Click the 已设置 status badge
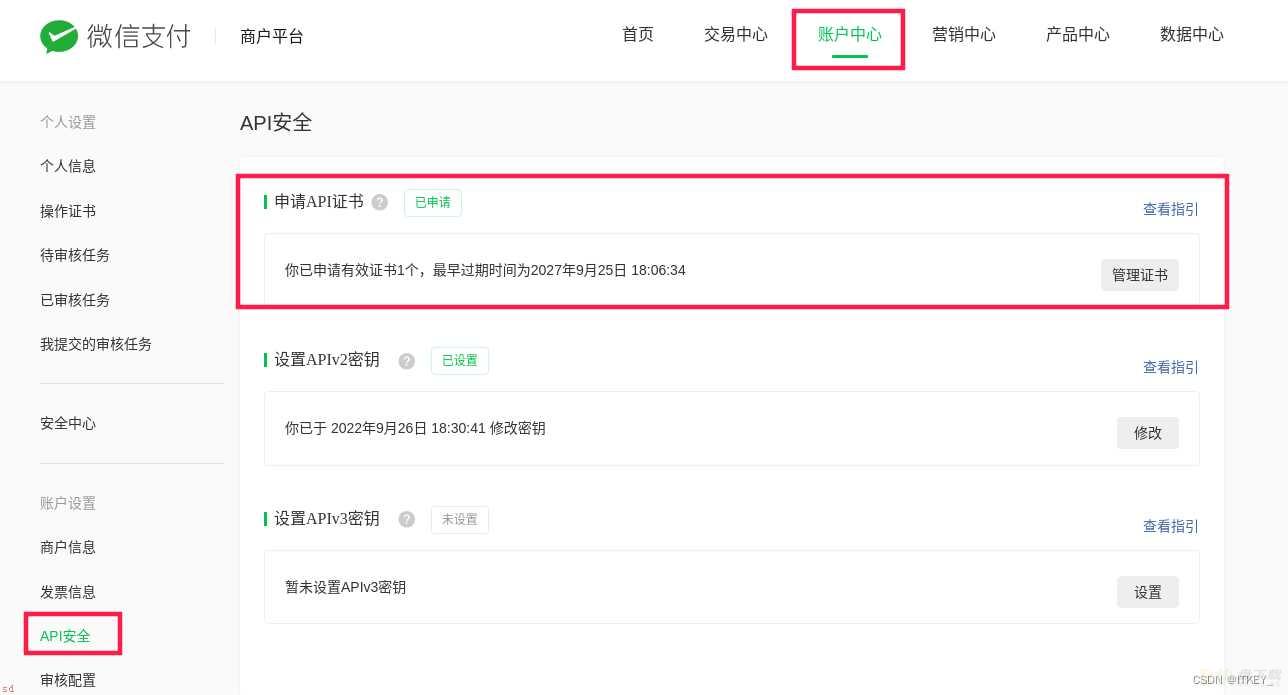 (x=460, y=361)
